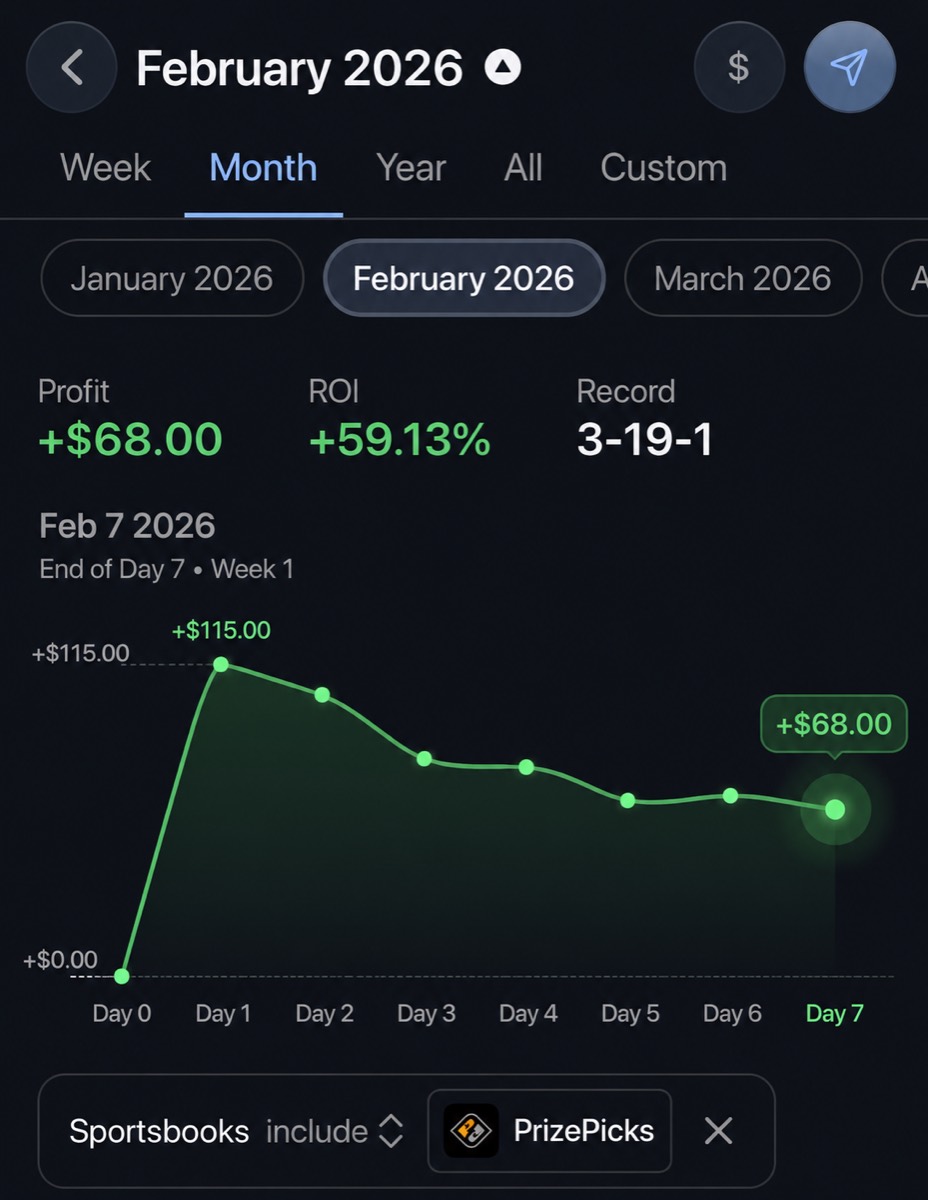Click the PrizePicks logo icon
Viewport: 928px width, 1200px height.
[x=471, y=1131]
